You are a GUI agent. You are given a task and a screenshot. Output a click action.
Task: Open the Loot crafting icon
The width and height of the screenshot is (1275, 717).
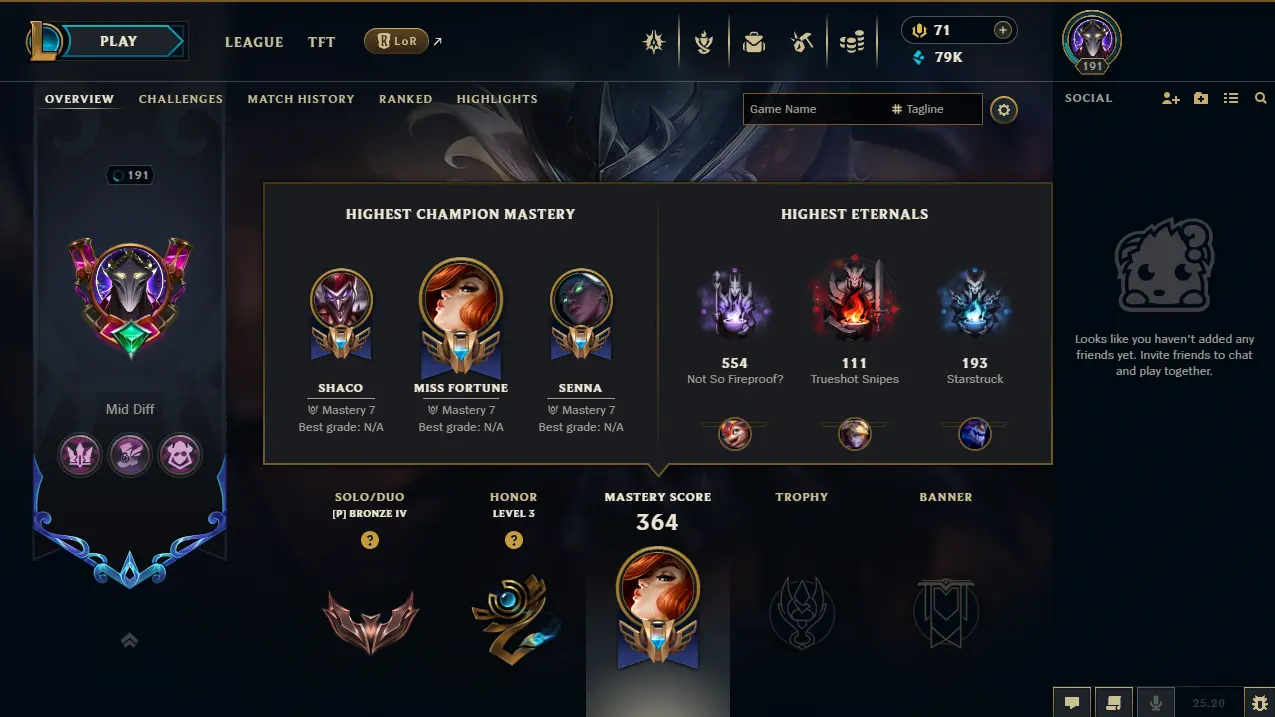801,42
